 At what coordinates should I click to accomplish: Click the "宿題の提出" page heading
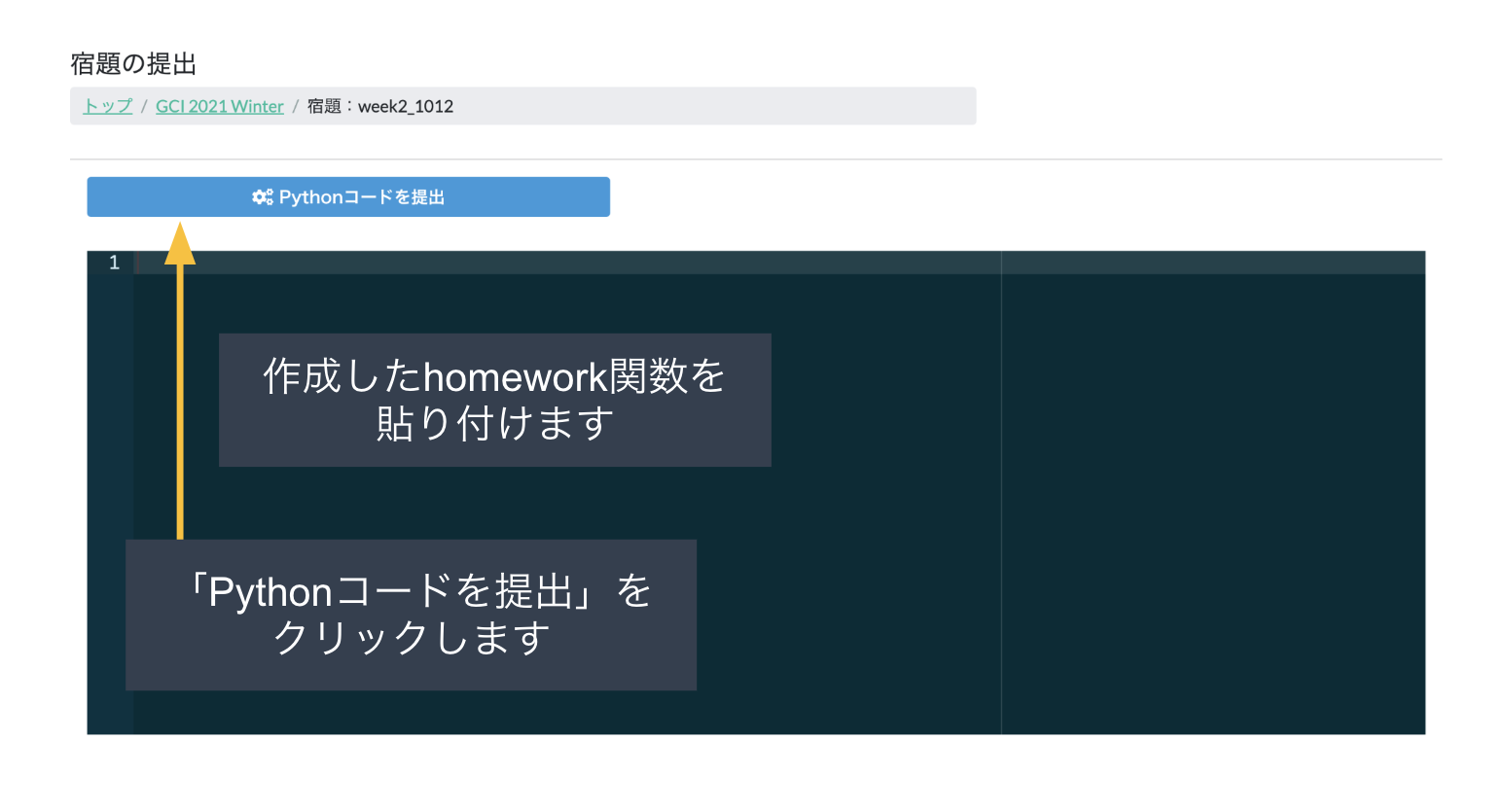click(133, 64)
